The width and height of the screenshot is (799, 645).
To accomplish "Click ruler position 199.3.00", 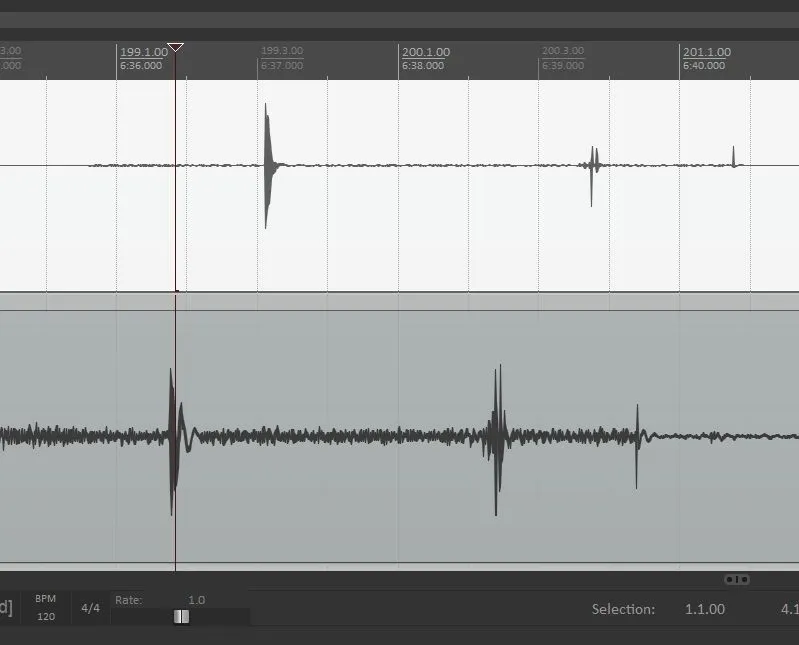I will click(284, 52).
